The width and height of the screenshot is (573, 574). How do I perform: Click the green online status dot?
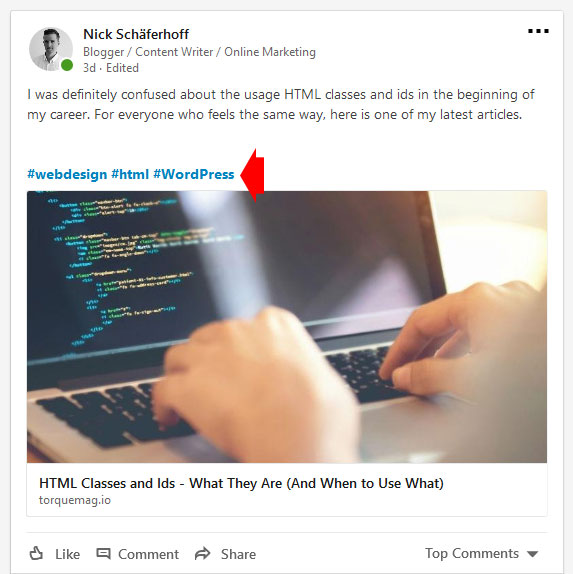click(x=67, y=65)
